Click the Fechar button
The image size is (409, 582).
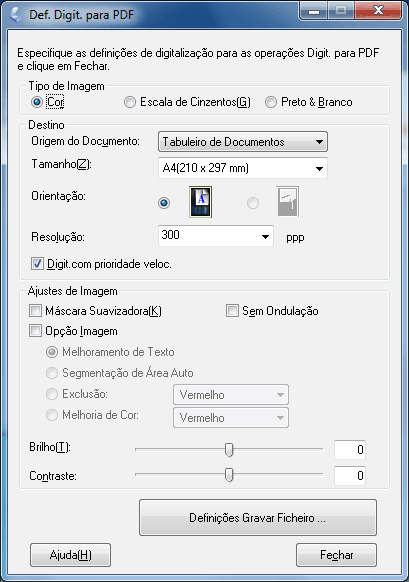coord(336,555)
